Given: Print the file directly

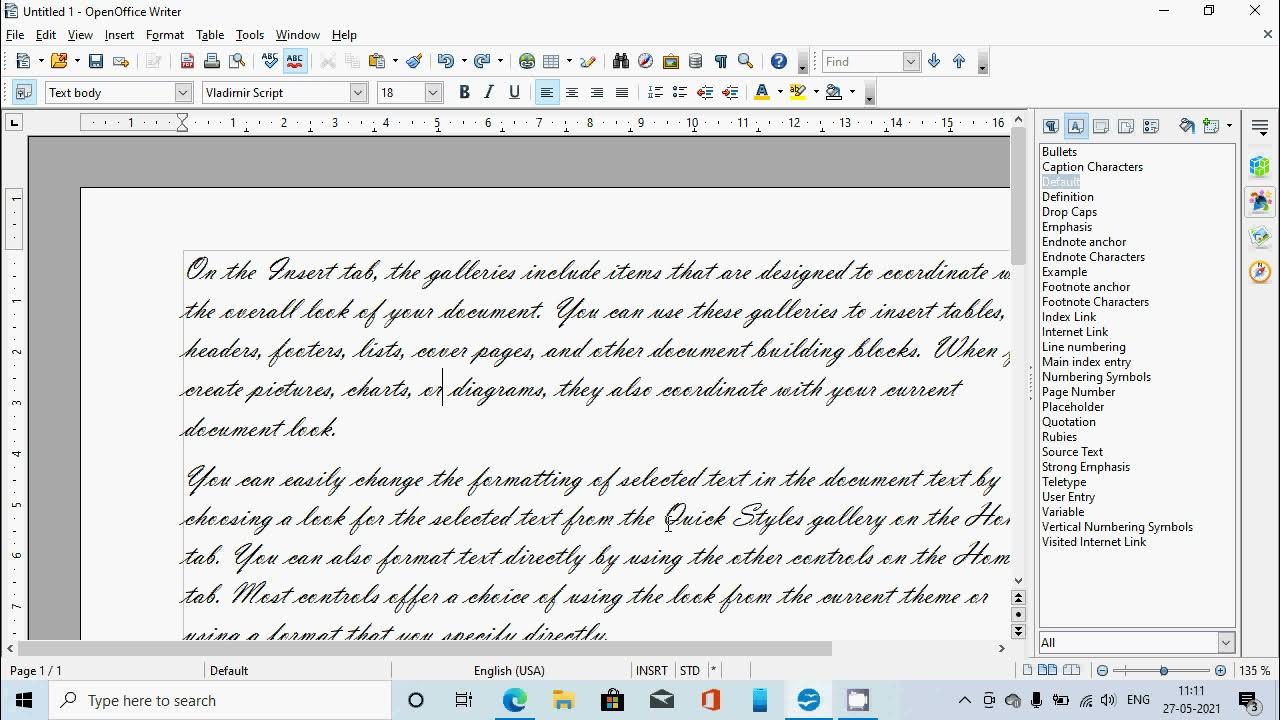Looking at the screenshot, I should coord(212,61).
